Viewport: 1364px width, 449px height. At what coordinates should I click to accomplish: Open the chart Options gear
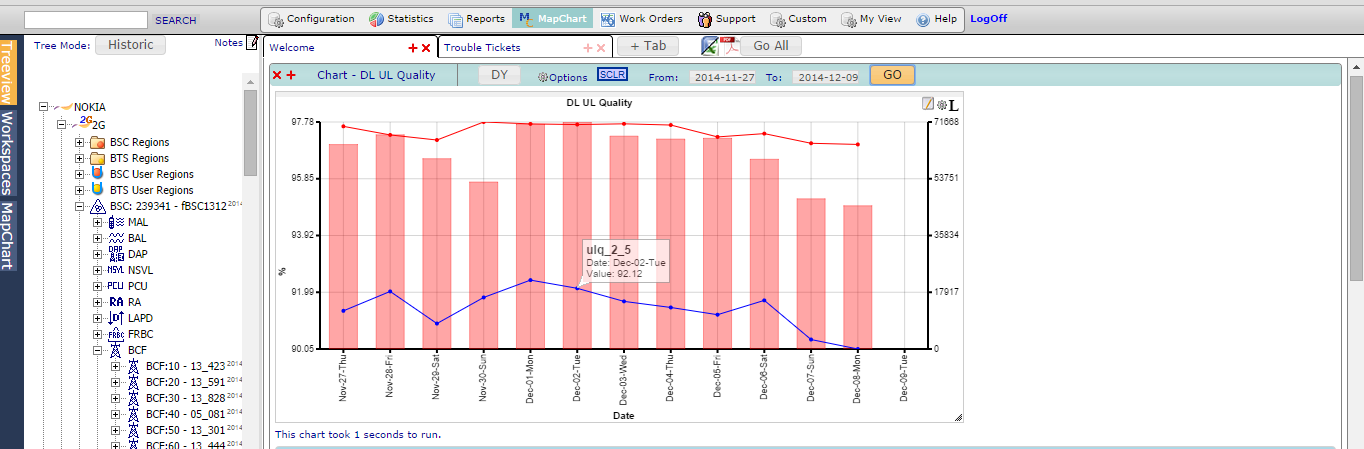[x=562, y=76]
